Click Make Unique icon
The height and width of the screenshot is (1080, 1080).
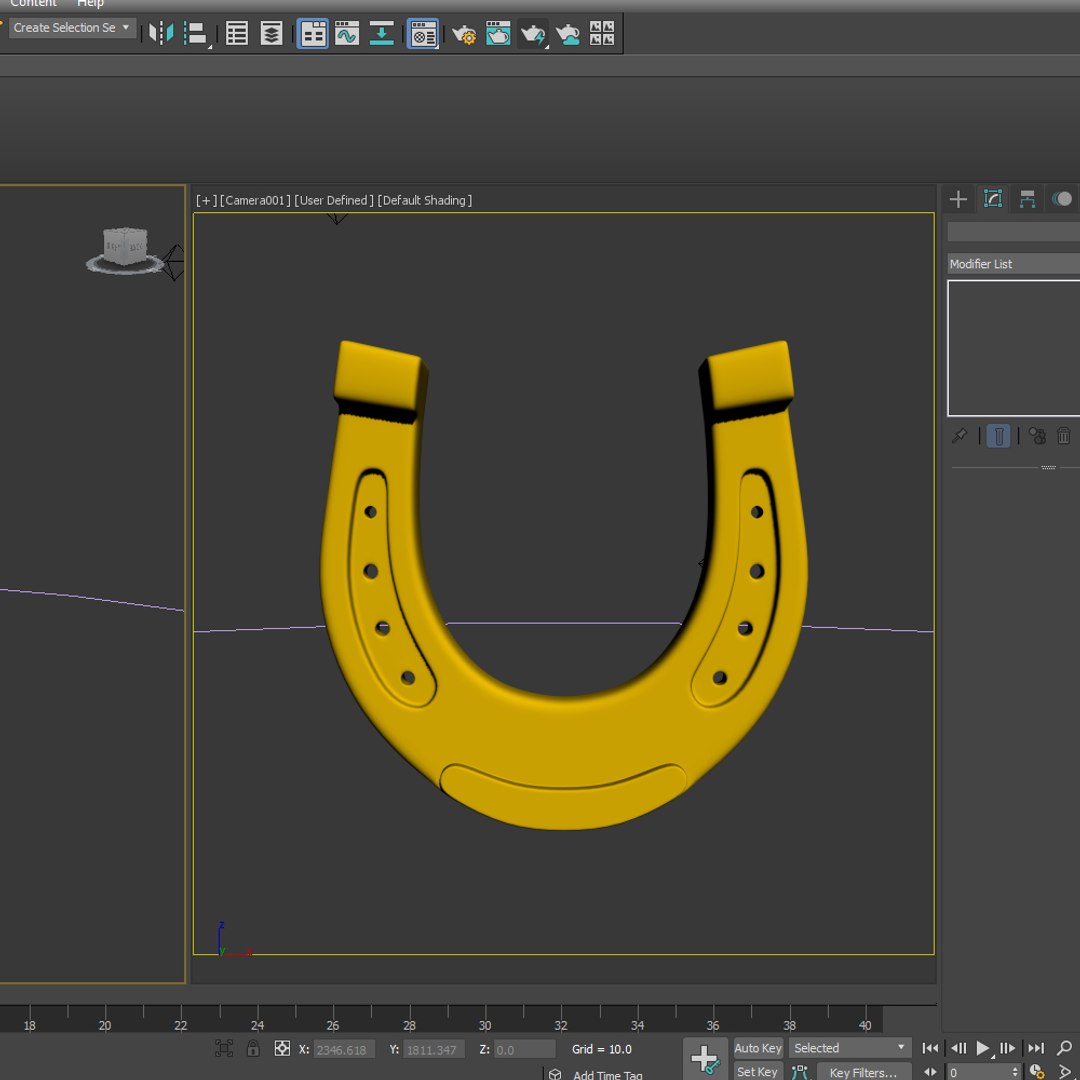coord(1037,435)
